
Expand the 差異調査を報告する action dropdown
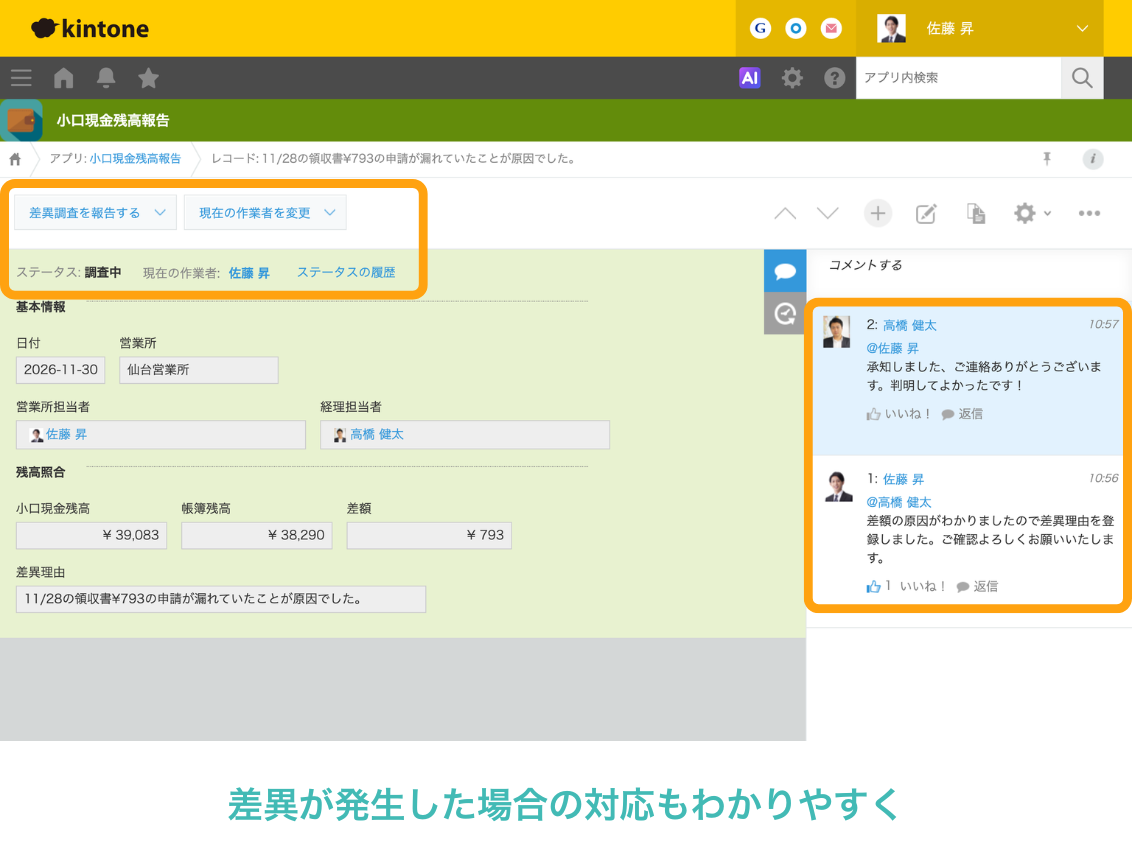[x=95, y=212]
